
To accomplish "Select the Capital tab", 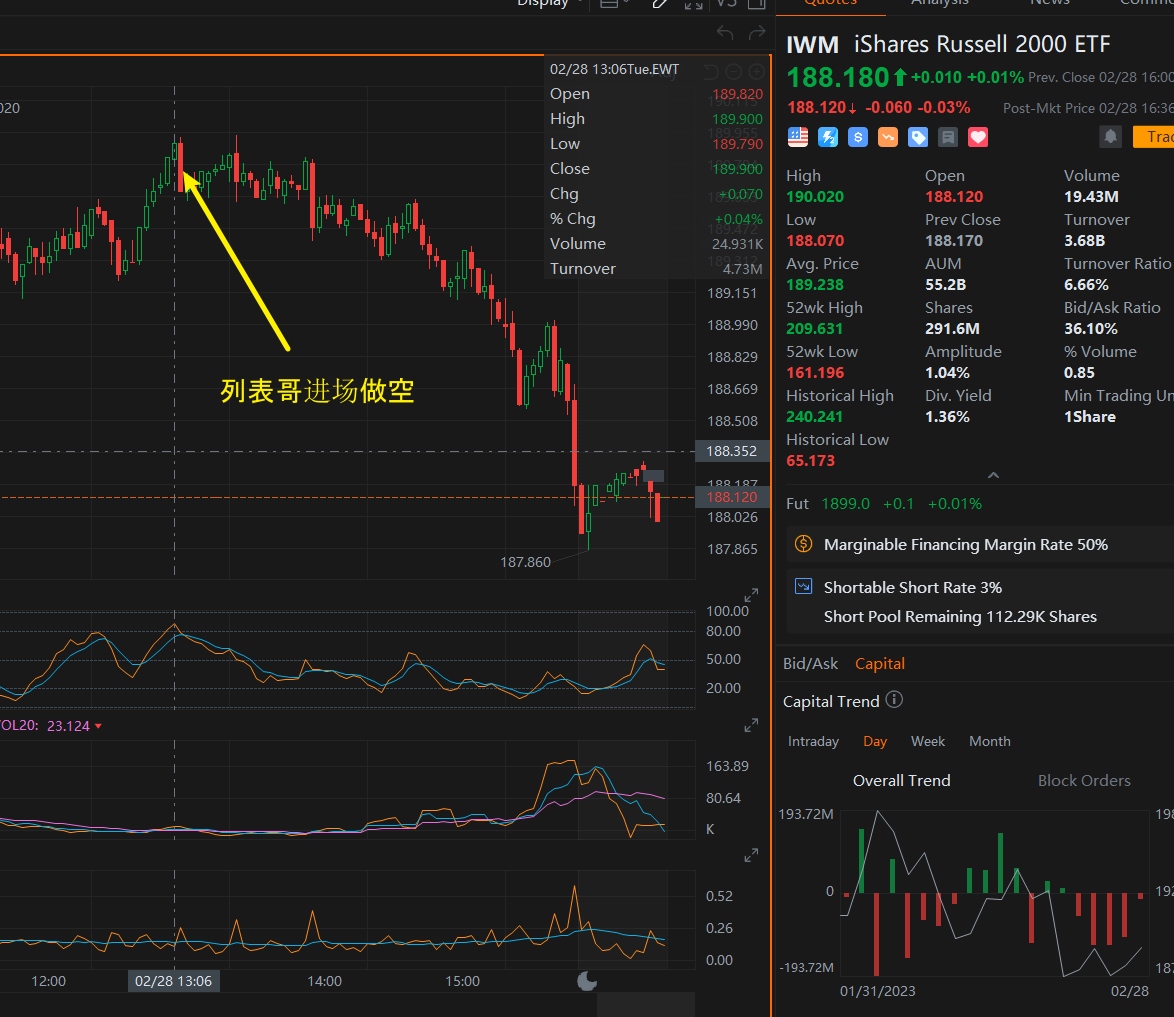I will point(880,664).
